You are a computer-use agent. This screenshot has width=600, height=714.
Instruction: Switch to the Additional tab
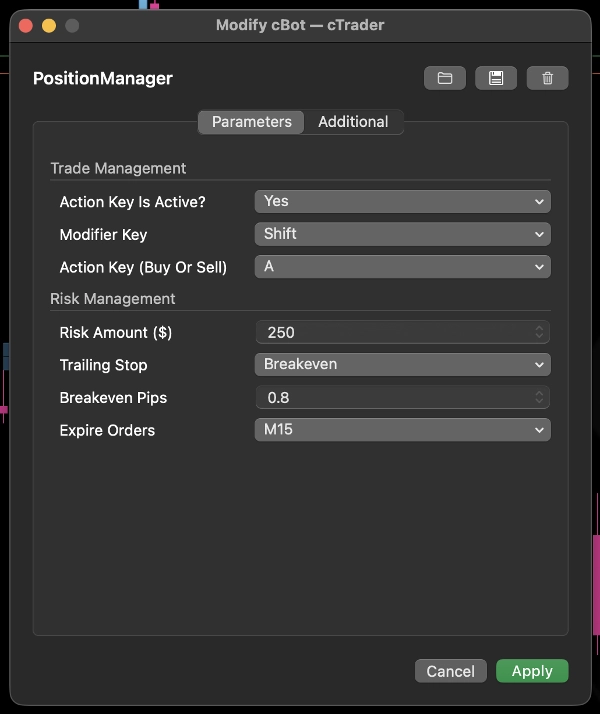pos(353,122)
